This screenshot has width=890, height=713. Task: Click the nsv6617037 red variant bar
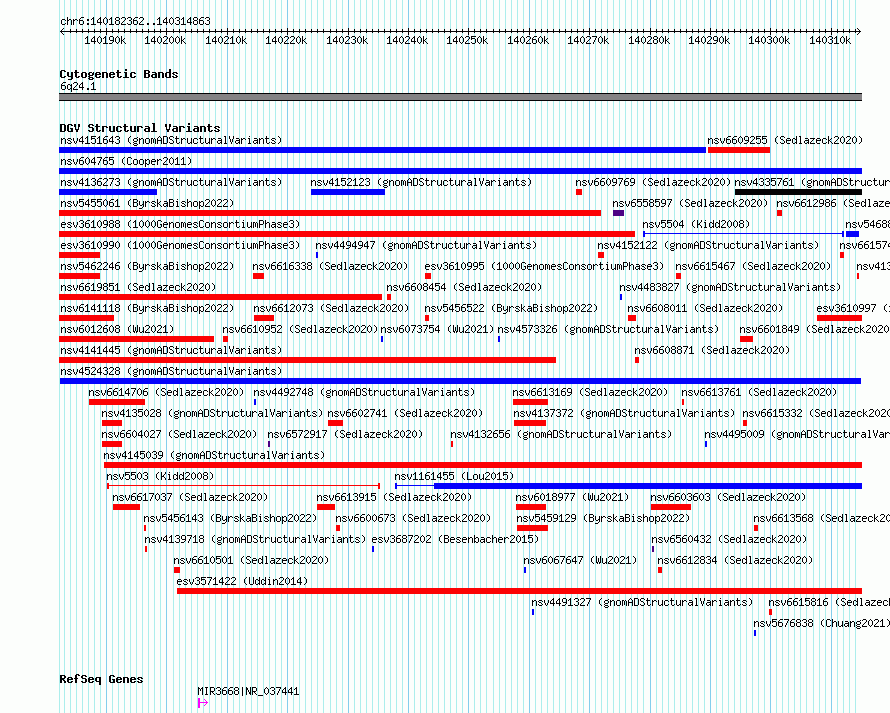point(126,507)
